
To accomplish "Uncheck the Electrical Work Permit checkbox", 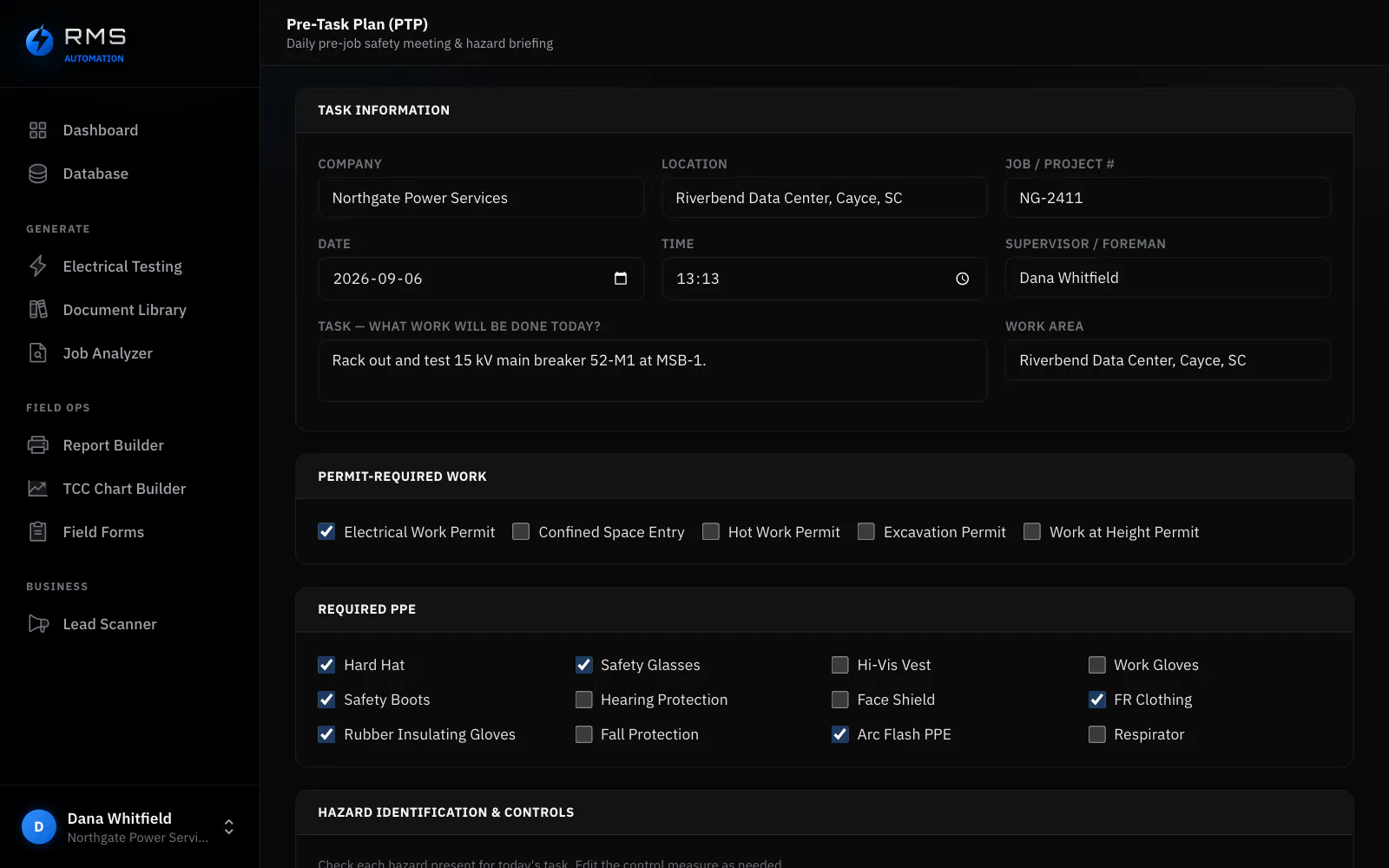I will coord(326,531).
